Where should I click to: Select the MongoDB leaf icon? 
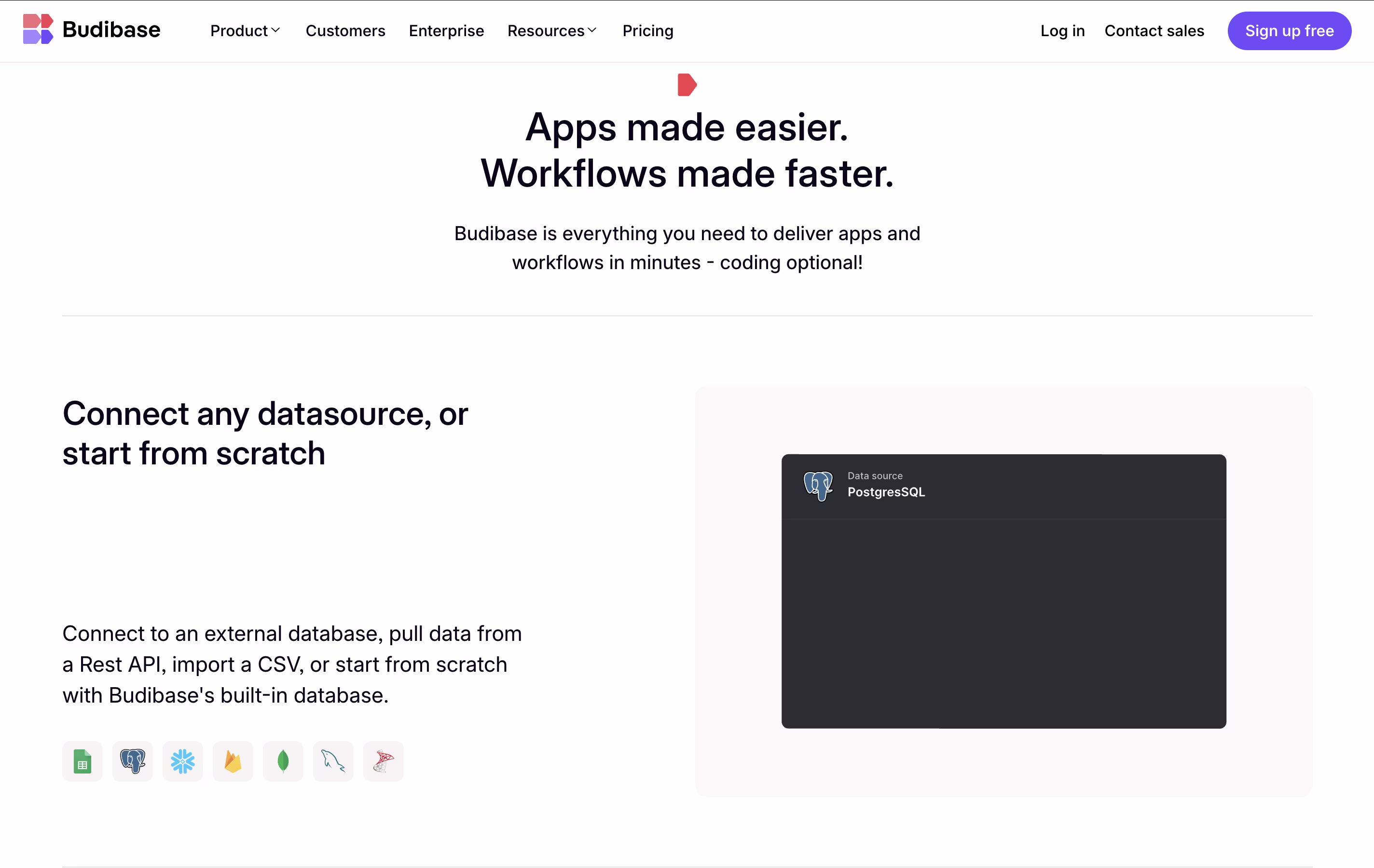[283, 761]
